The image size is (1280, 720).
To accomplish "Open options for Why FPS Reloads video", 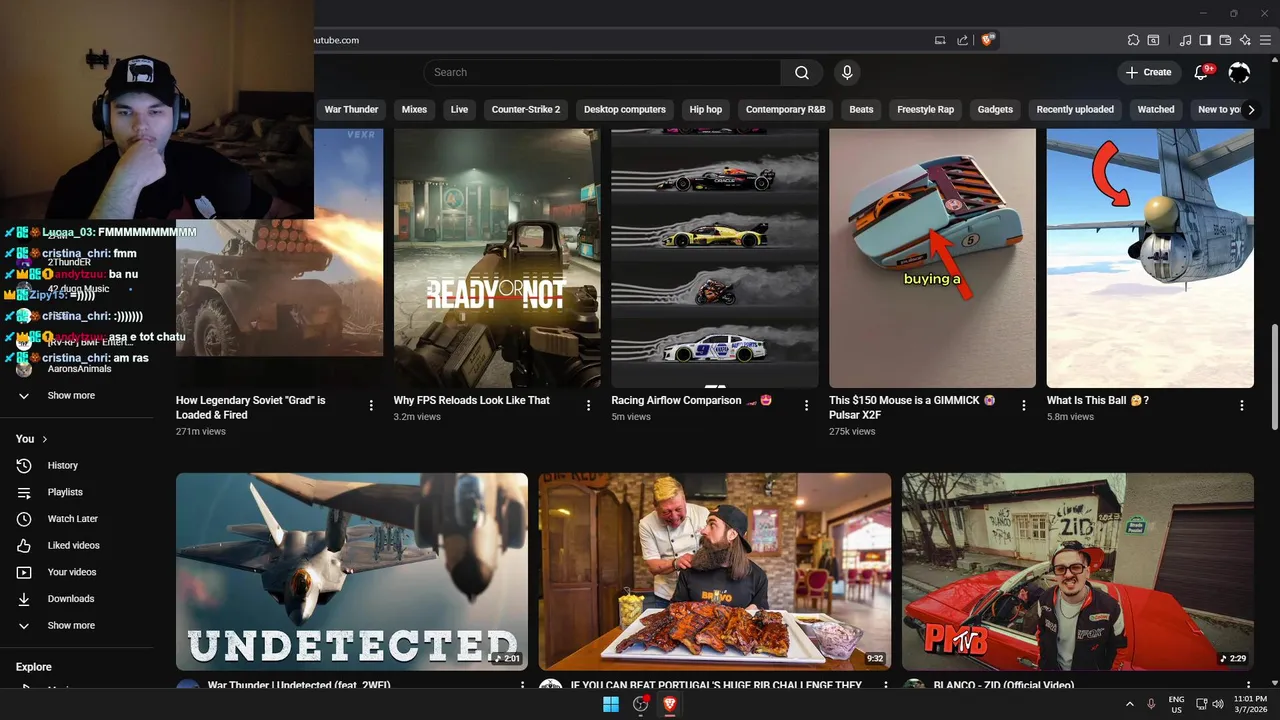I will click(588, 405).
